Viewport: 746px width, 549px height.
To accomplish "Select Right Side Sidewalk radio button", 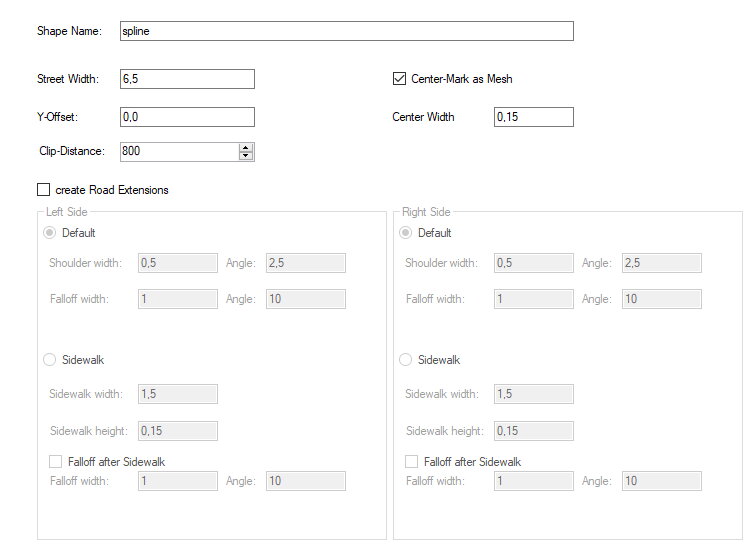I will (x=405, y=360).
